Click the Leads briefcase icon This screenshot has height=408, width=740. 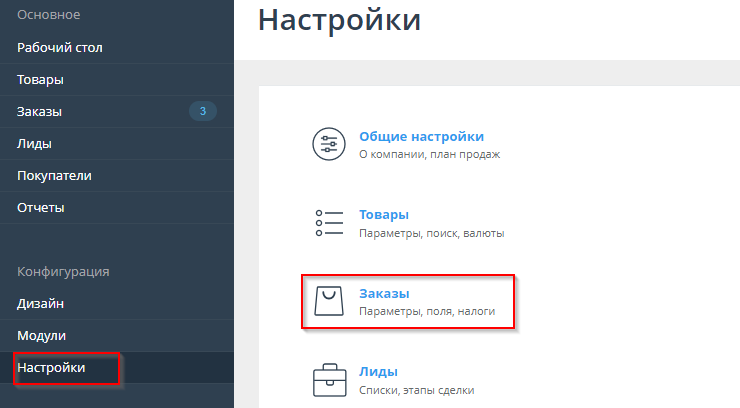pos(329,380)
